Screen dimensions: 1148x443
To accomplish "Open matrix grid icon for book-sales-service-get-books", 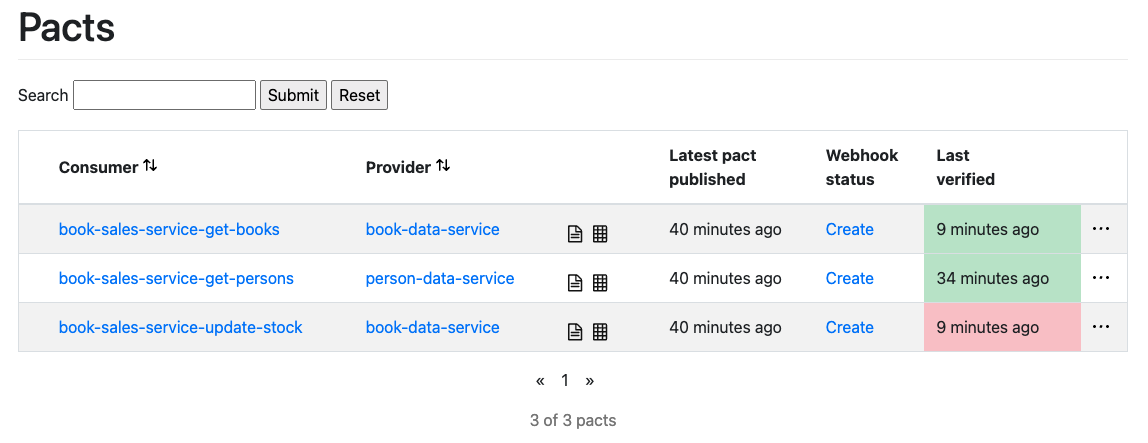I will pyautogui.click(x=600, y=234).
